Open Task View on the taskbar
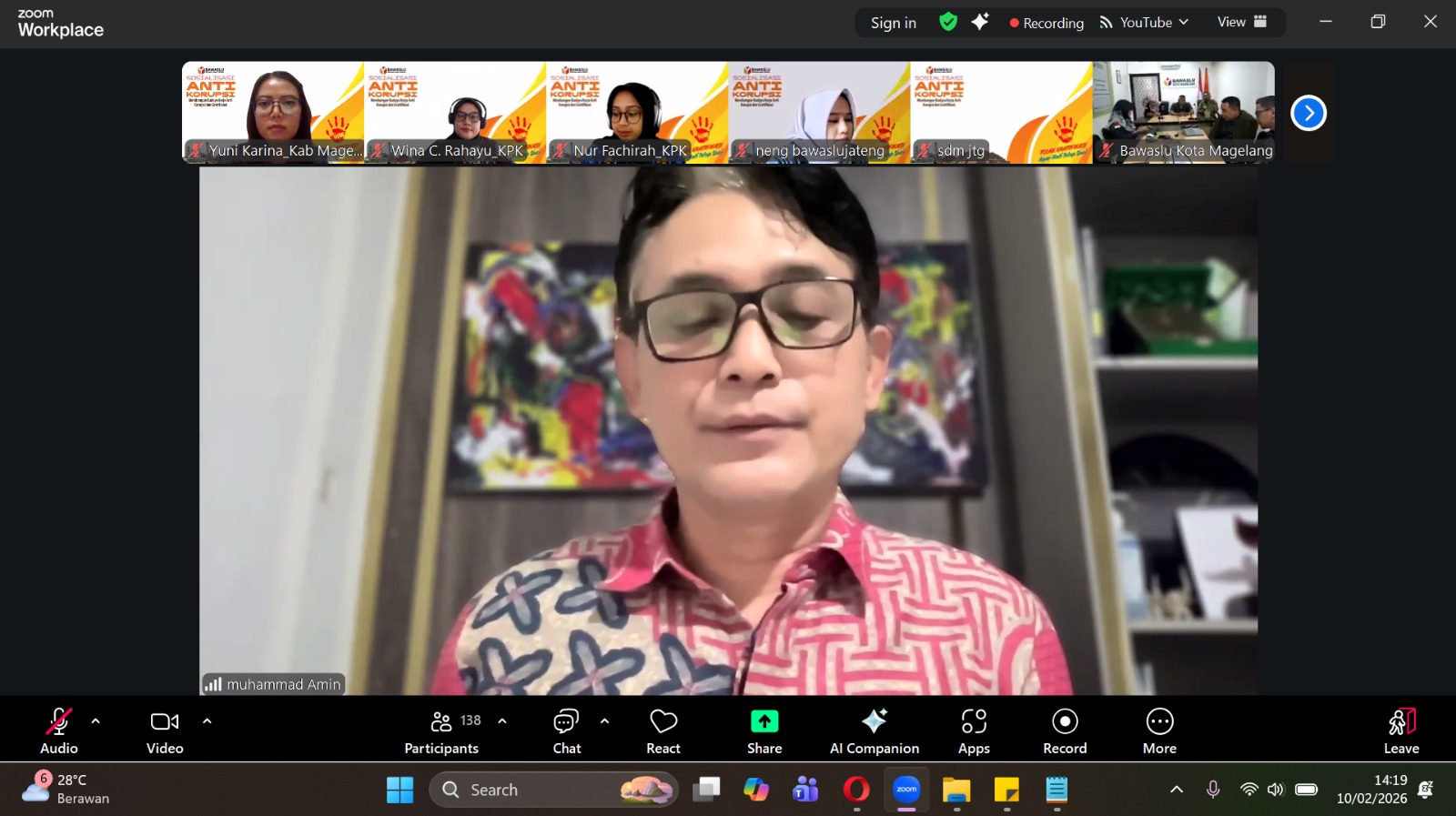Viewport: 1456px width, 816px height. 706,790
